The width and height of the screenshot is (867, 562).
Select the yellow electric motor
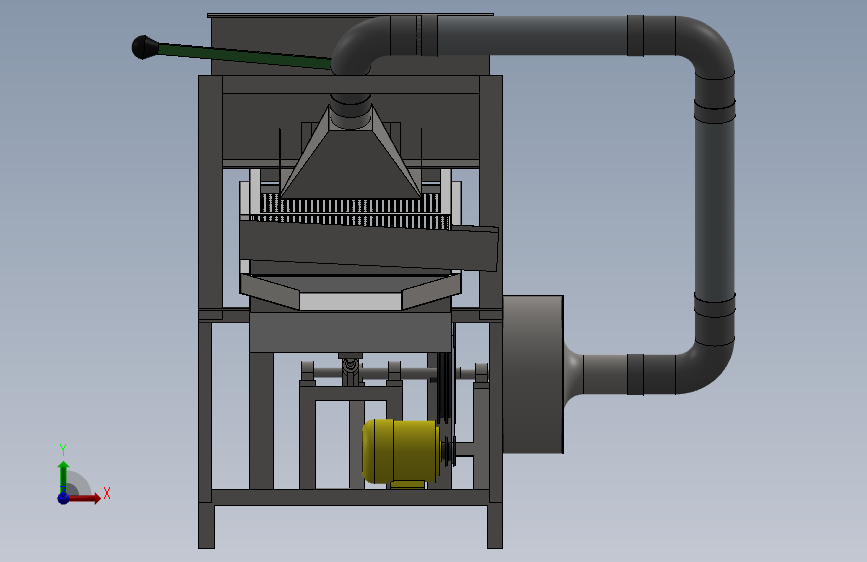pos(401,452)
